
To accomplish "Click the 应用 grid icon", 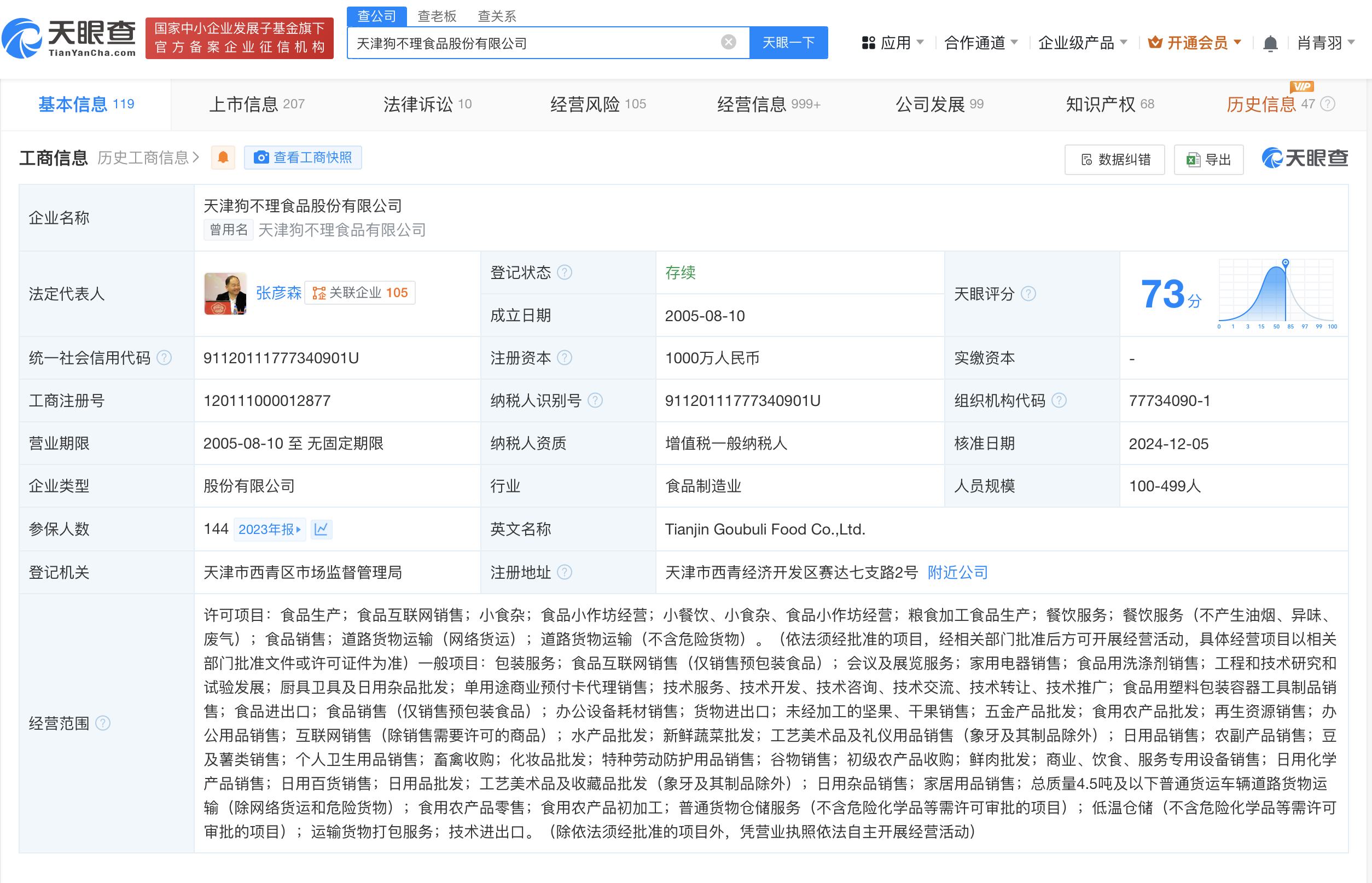I will 868,43.
